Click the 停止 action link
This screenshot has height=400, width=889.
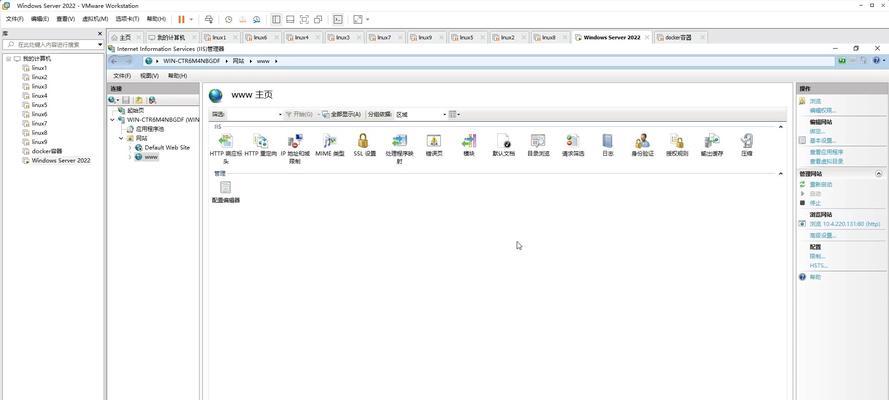(x=815, y=202)
